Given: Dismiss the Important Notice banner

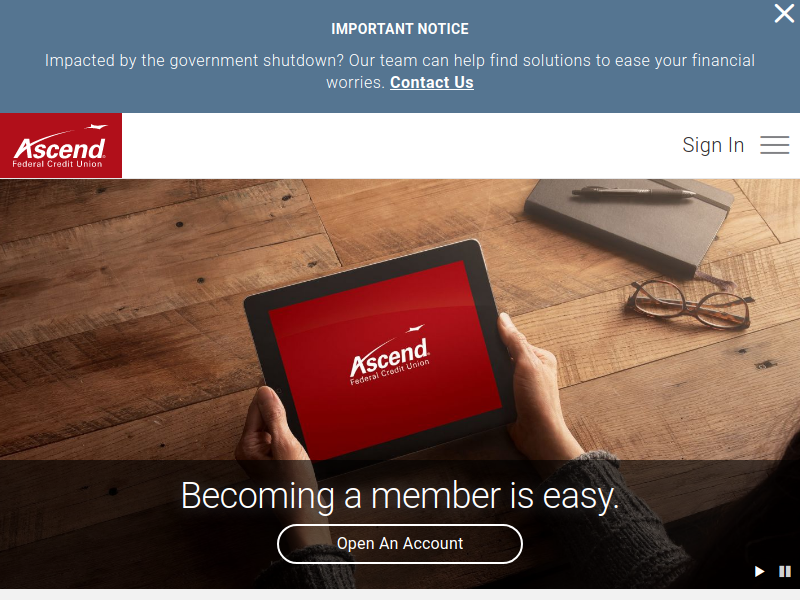Looking at the screenshot, I should (x=784, y=14).
